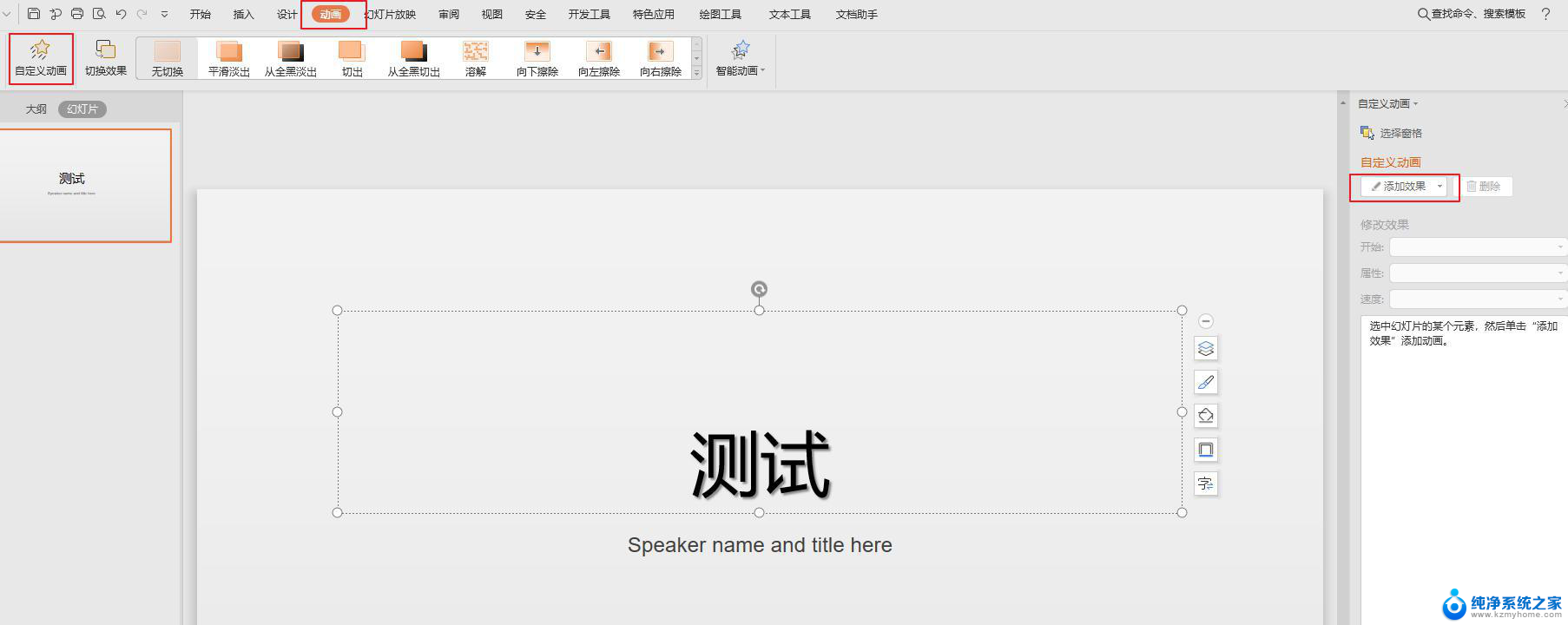This screenshot has height=625, width=1568.
Task: Apply the 切出 transition
Action: pos(352,58)
